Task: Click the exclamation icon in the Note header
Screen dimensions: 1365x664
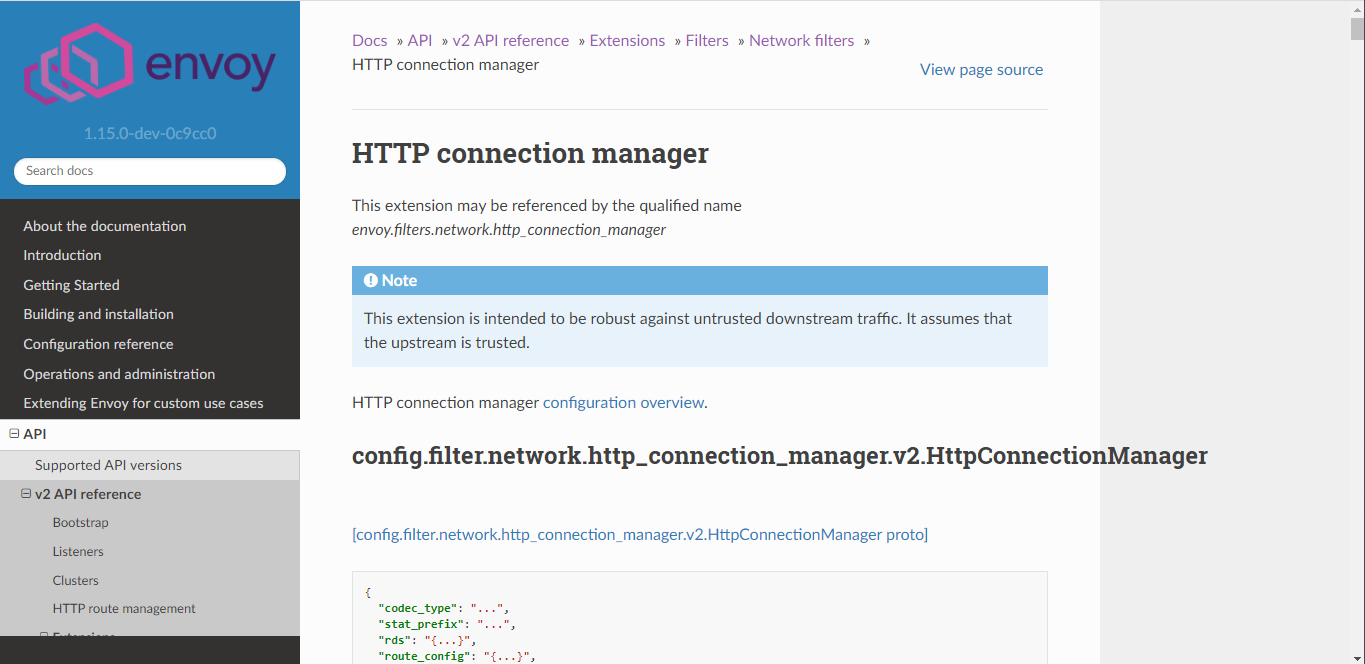Action: click(x=371, y=281)
